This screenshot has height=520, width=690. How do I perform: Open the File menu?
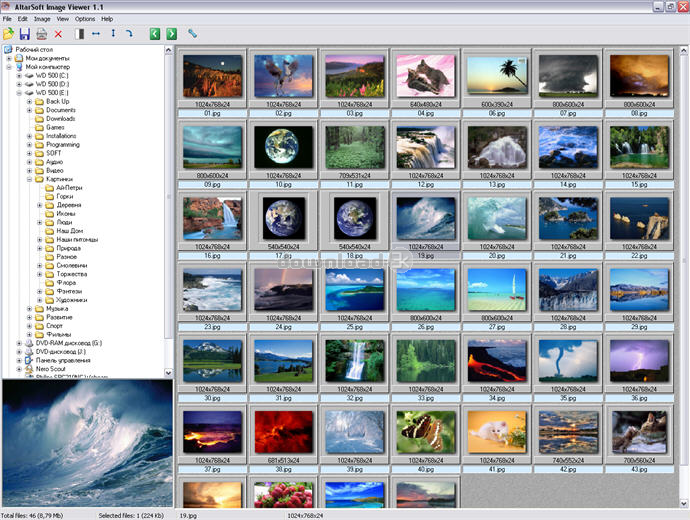7,19
